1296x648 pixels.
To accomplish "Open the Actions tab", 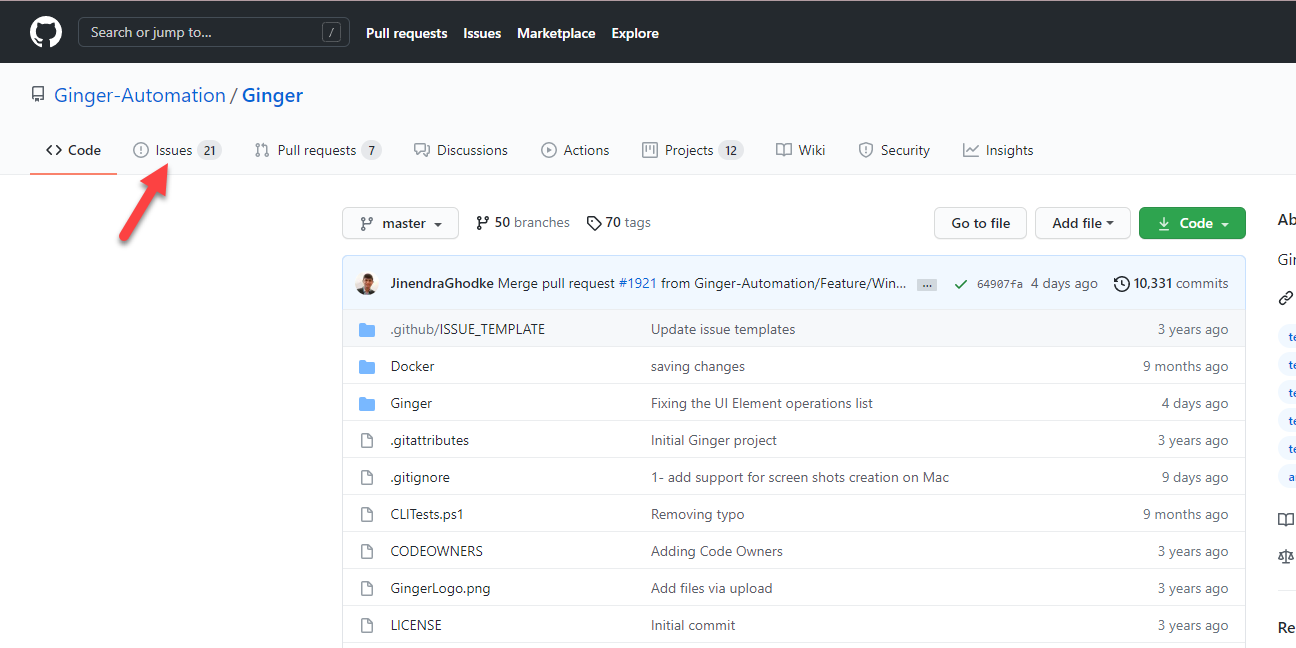I will coord(575,150).
